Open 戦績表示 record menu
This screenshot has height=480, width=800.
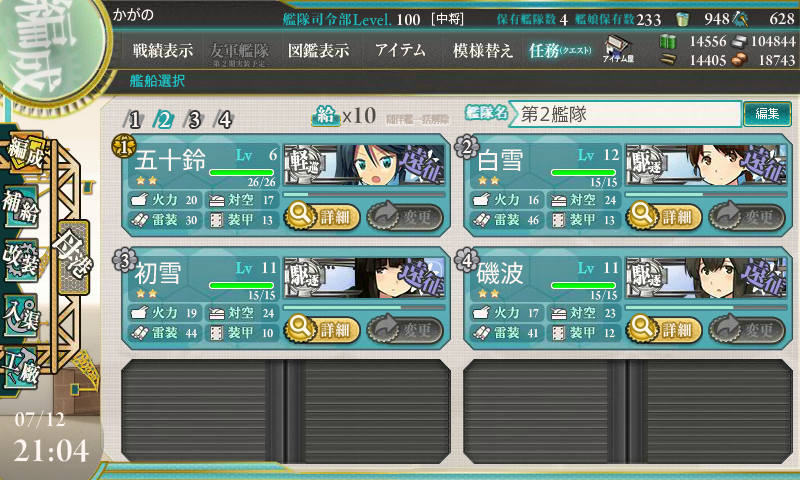(x=163, y=50)
